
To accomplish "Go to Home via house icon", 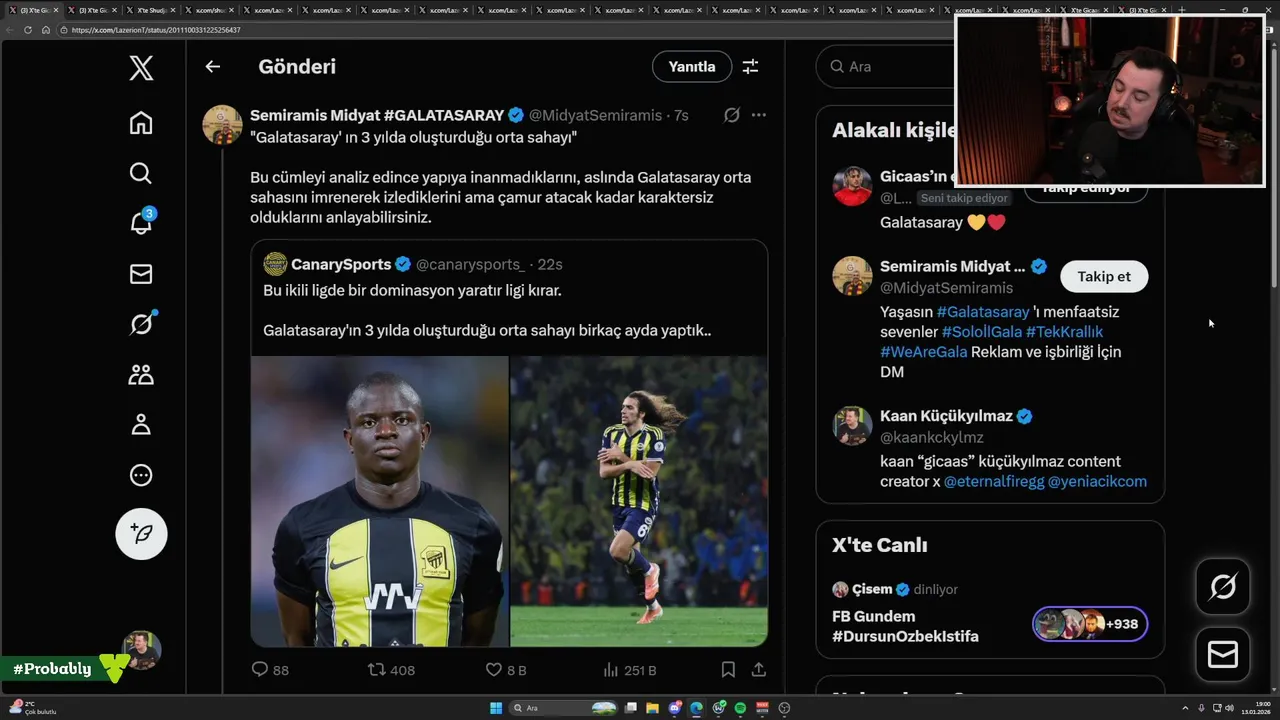I will [x=141, y=122].
